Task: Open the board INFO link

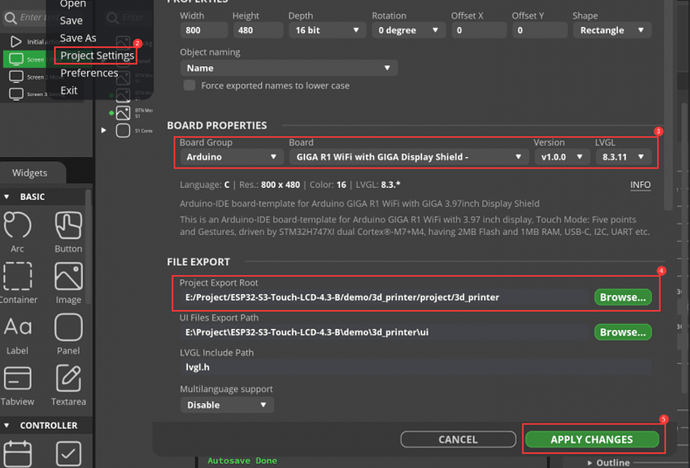Action: click(640, 185)
